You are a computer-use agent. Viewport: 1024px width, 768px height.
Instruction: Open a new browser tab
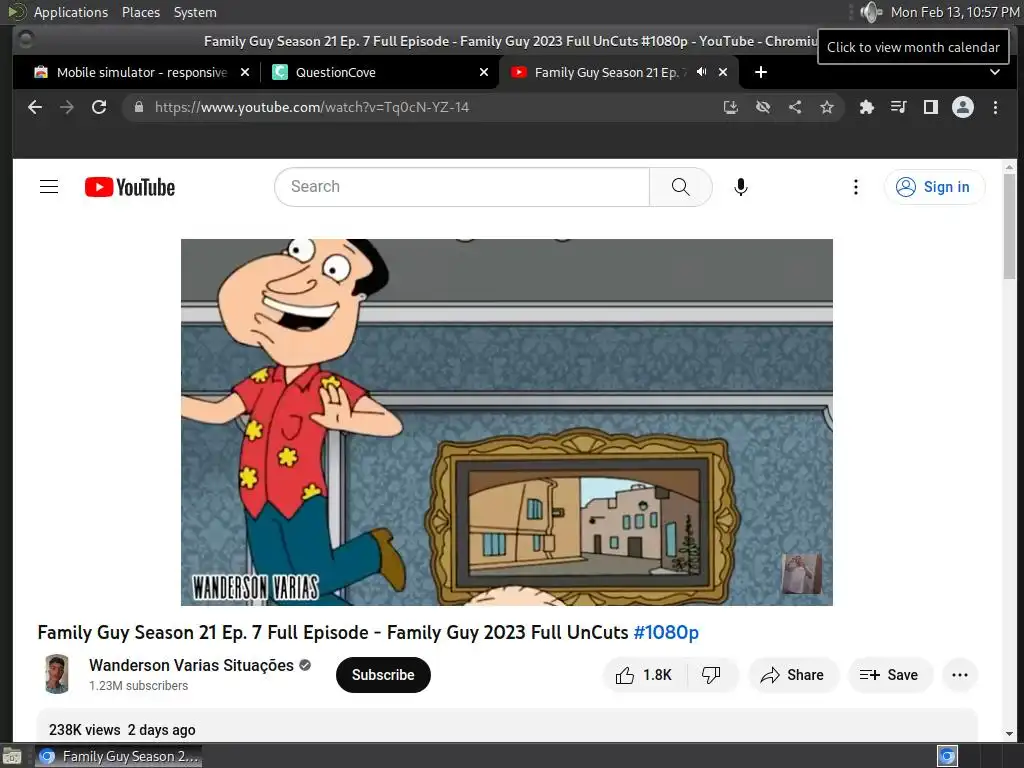pyautogui.click(x=761, y=72)
